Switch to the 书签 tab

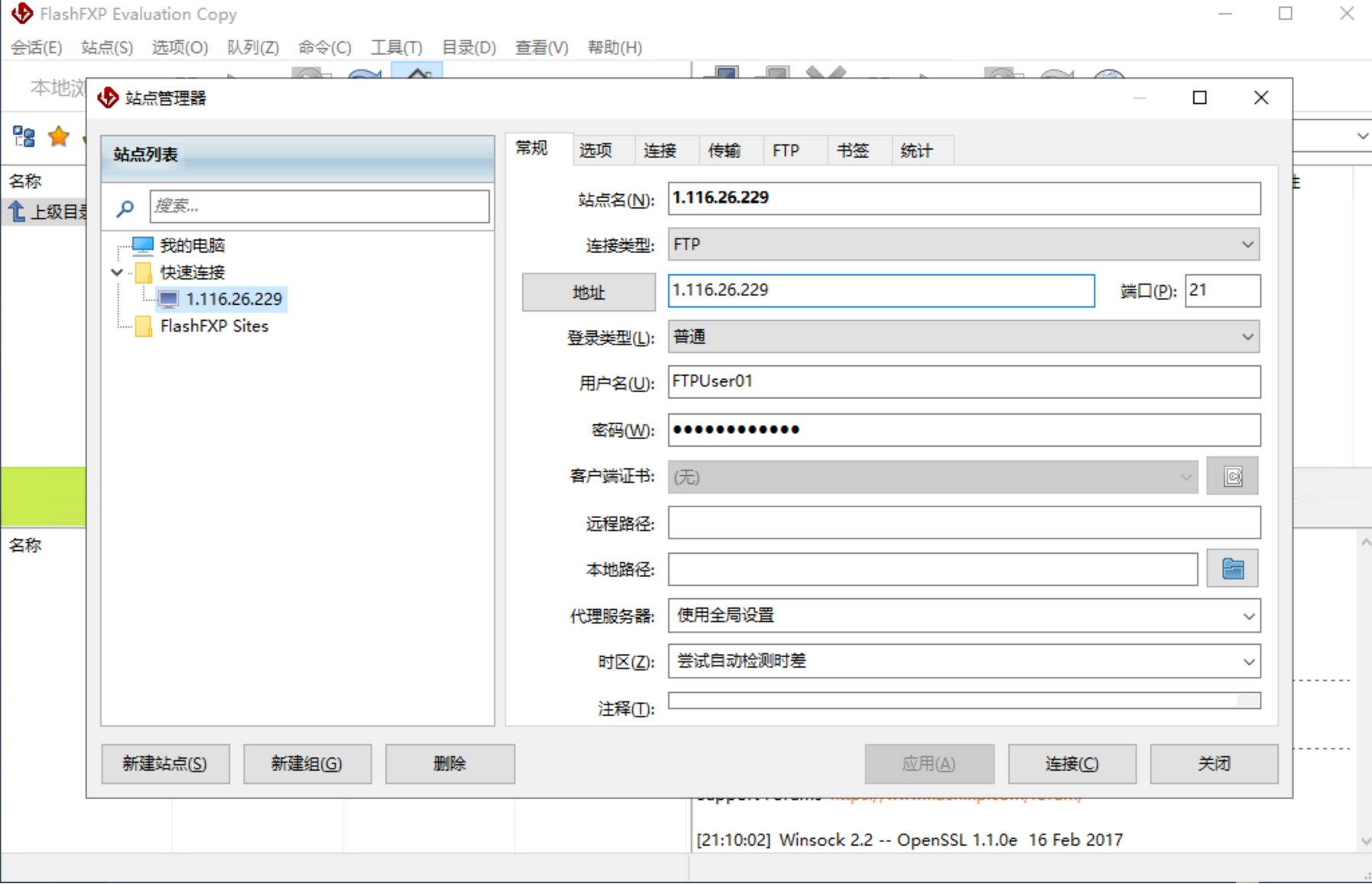coord(852,151)
